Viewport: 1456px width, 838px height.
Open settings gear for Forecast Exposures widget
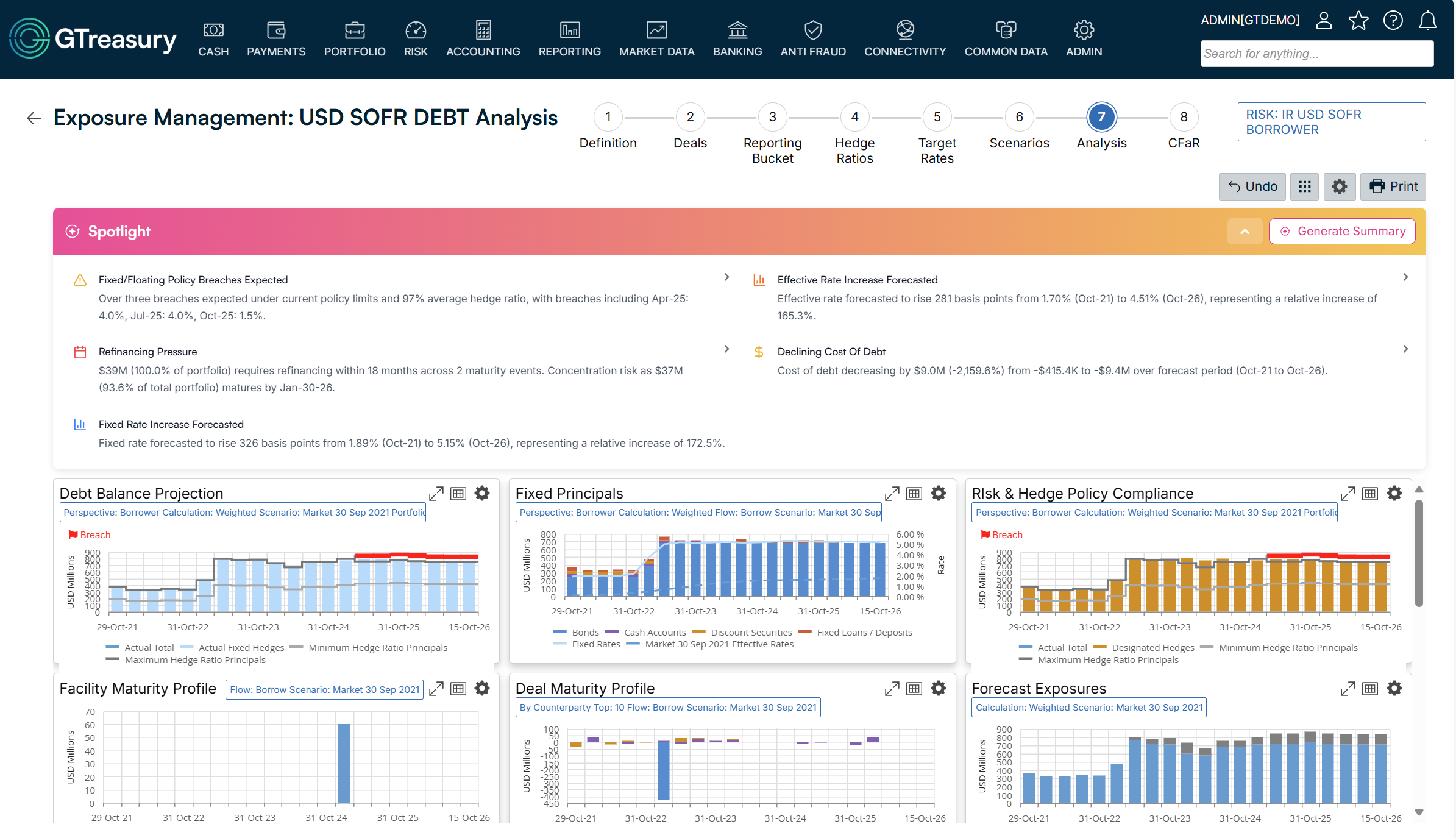[1395, 688]
